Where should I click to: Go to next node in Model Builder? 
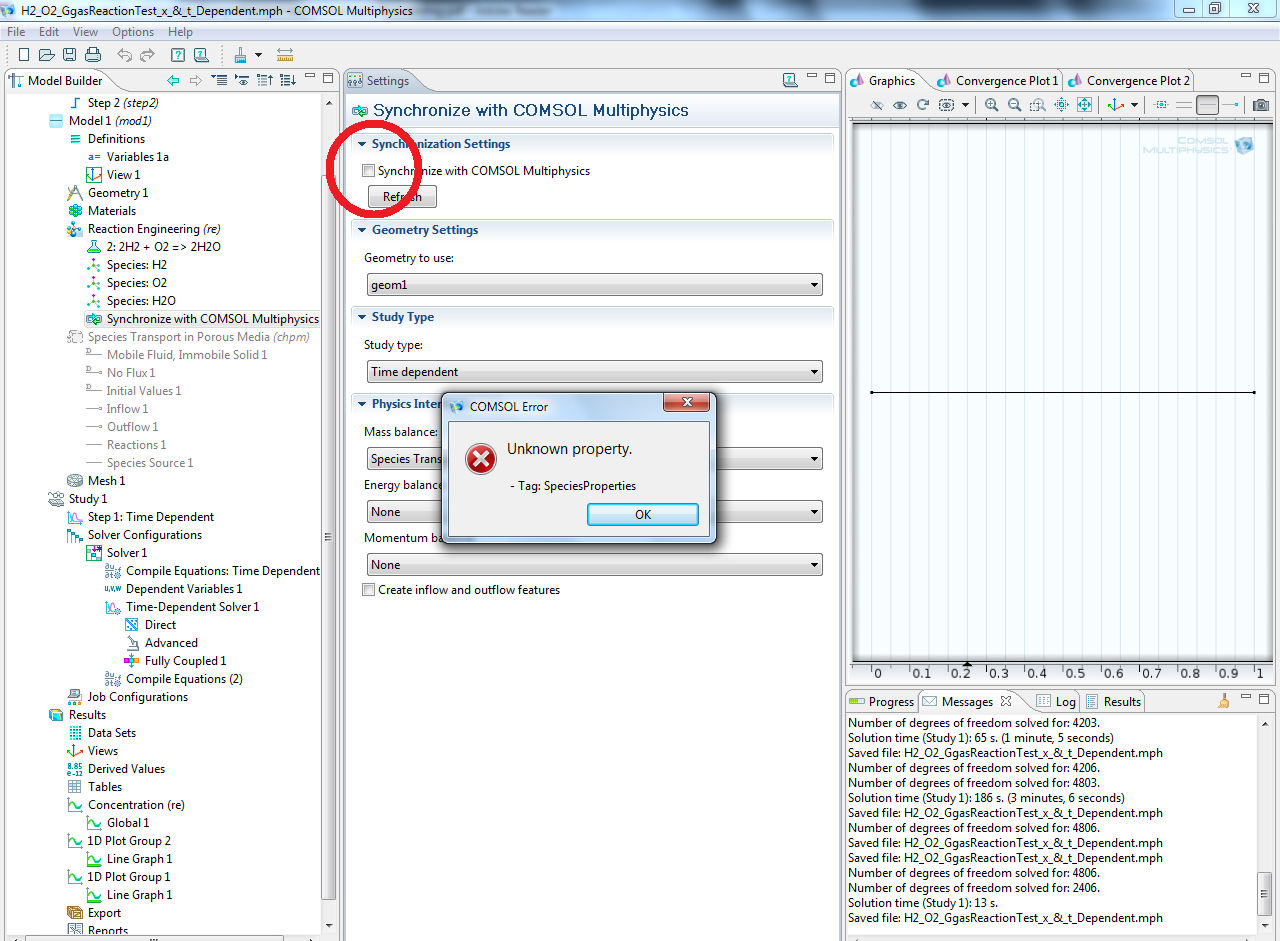[195, 80]
